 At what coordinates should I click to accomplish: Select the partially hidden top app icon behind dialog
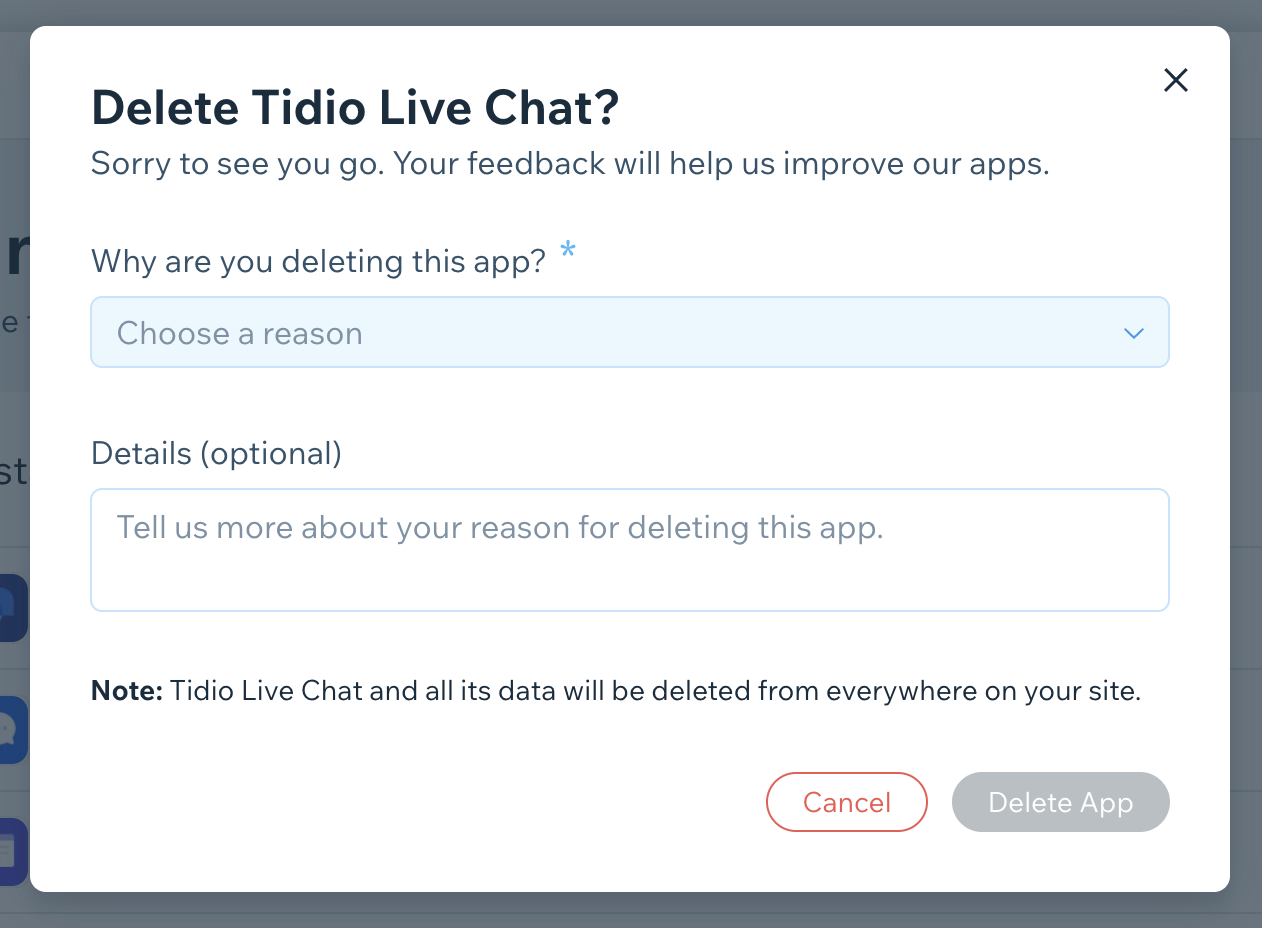click(14, 608)
